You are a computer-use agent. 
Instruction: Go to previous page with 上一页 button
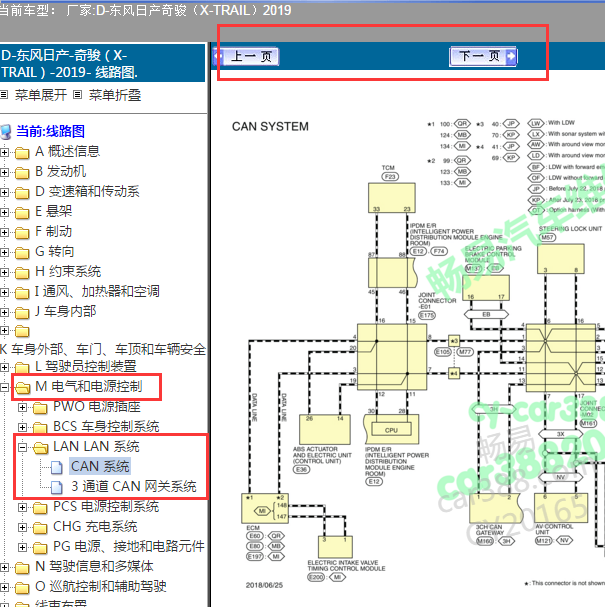pos(246,57)
